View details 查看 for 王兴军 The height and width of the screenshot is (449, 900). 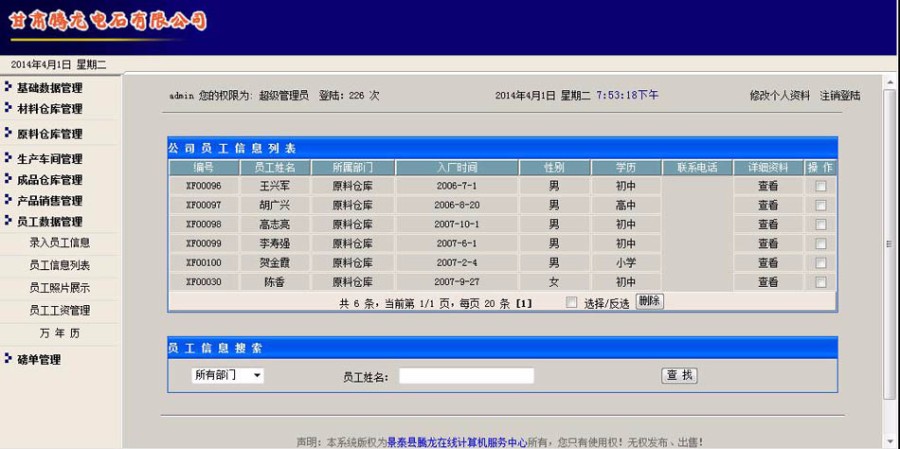(767, 186)
